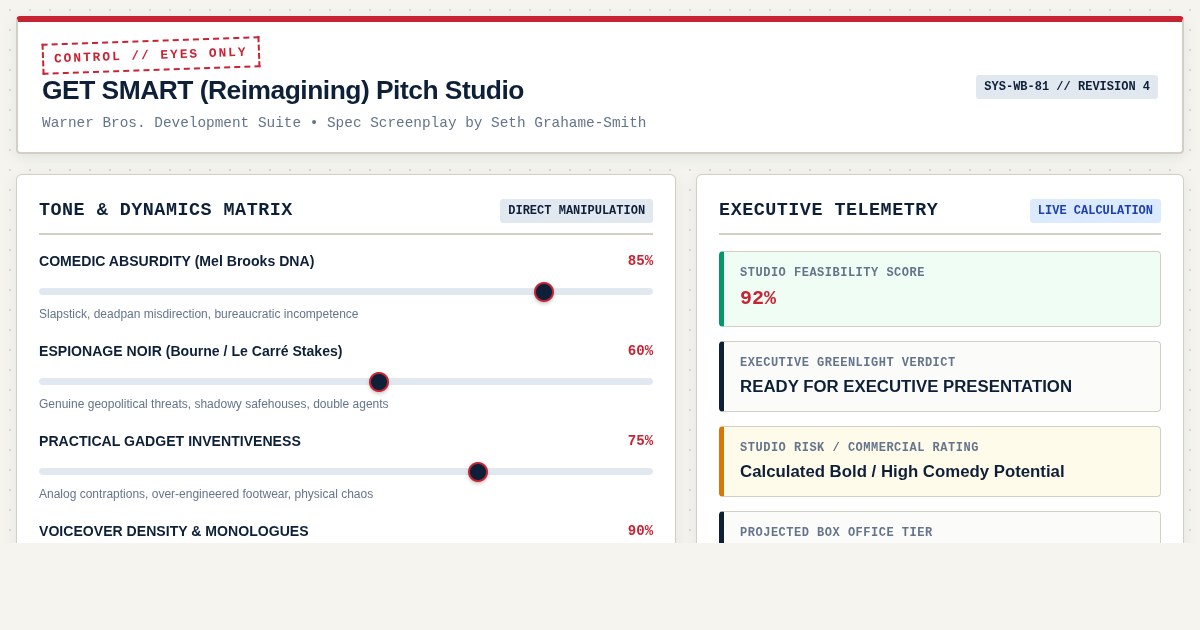Select the Executive Greenlight Verdict card
1200x630 pixels.
(x=940, y=377)
